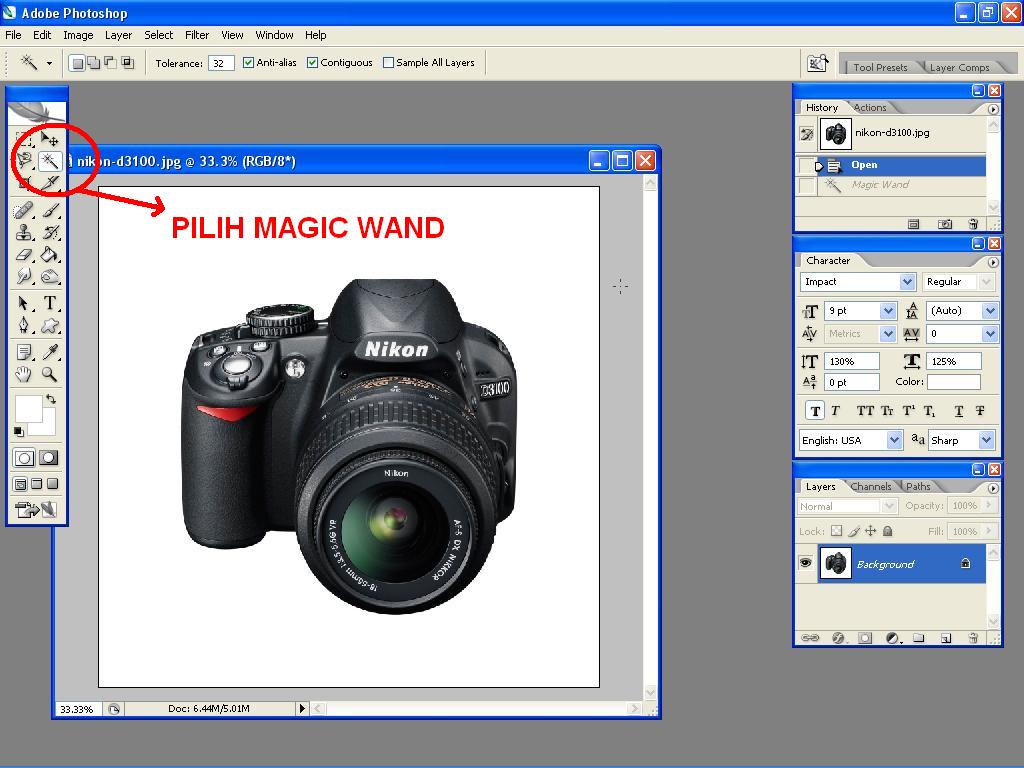Toggle Strikethrough in Character panel
This screenshot has height=768, width=1024.
click(980, 411)
